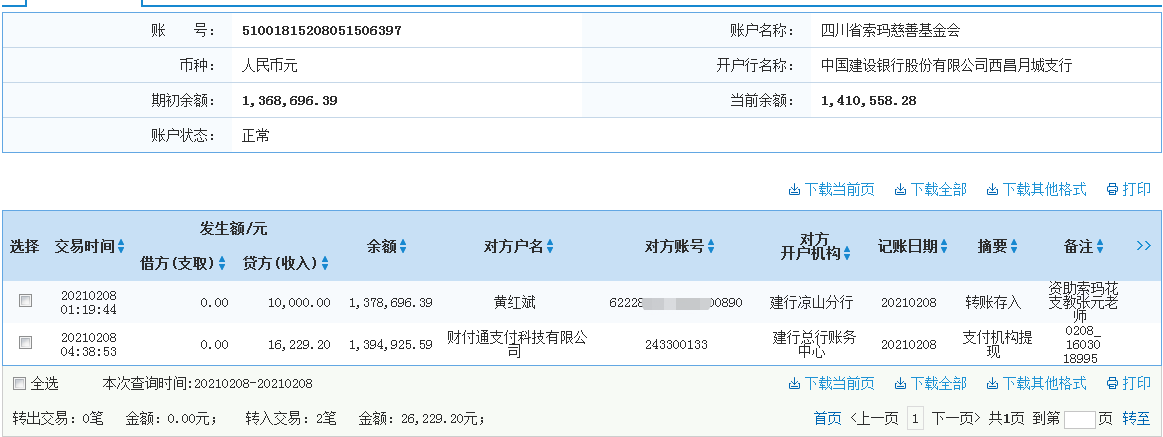1163x437 pixels.
Task: Click the 下一页 next page link
Action: coord(956,418)
